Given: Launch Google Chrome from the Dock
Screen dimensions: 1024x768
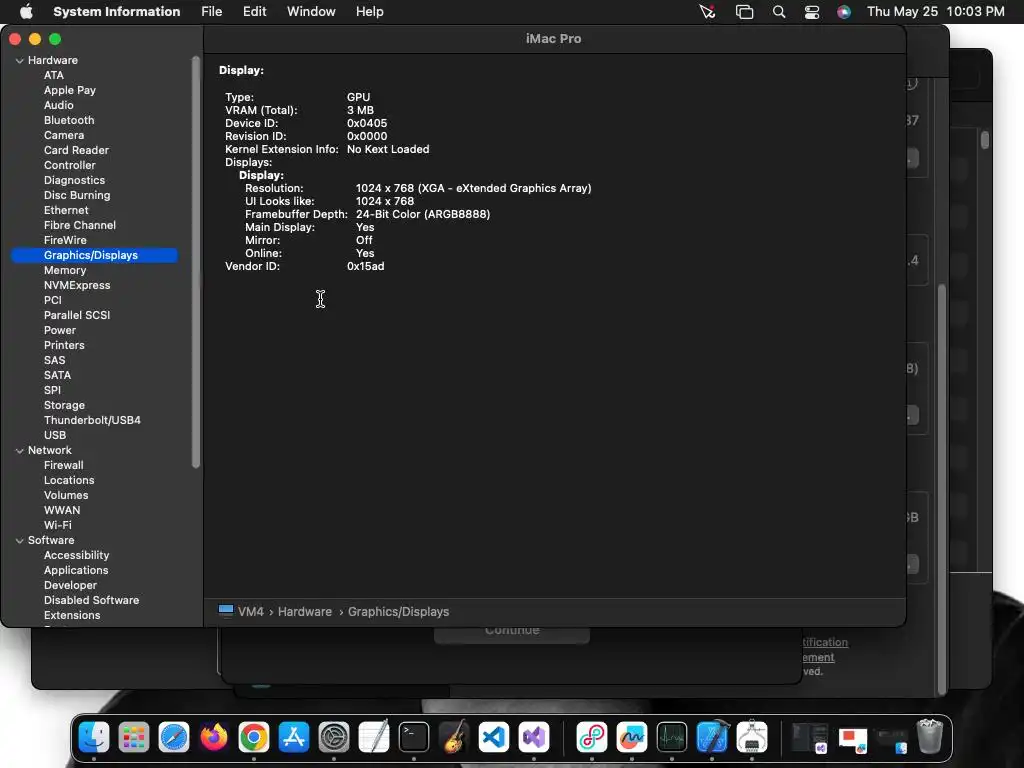Looking at the screenshot, I should (253, 737).
